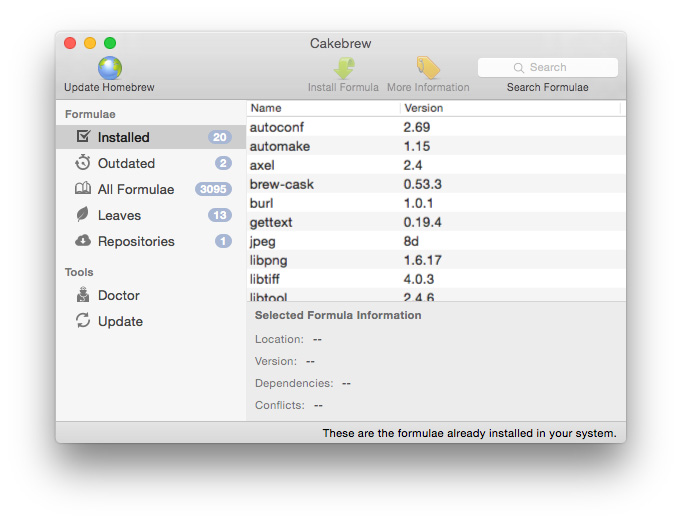
Task: Click version 1.0.1 cell
Action: click(418, 203)
